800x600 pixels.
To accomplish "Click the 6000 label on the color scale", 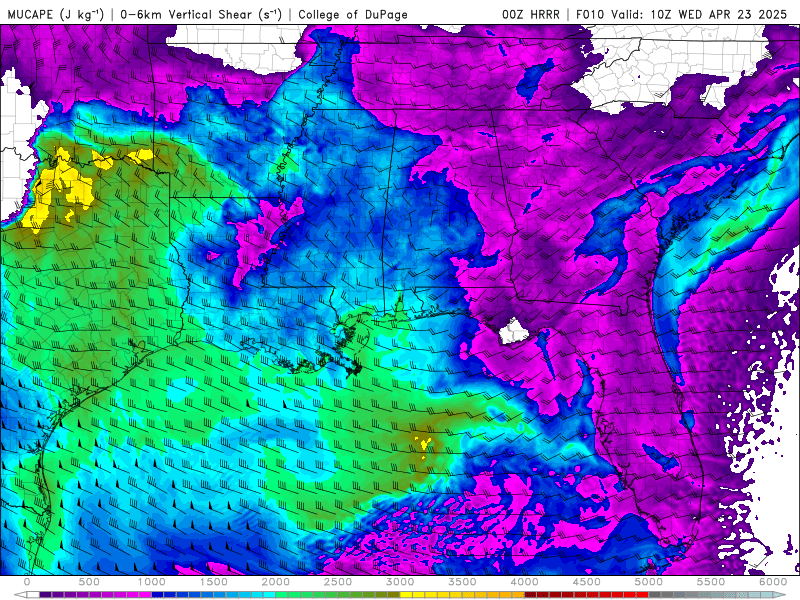I will pos(773,582).
